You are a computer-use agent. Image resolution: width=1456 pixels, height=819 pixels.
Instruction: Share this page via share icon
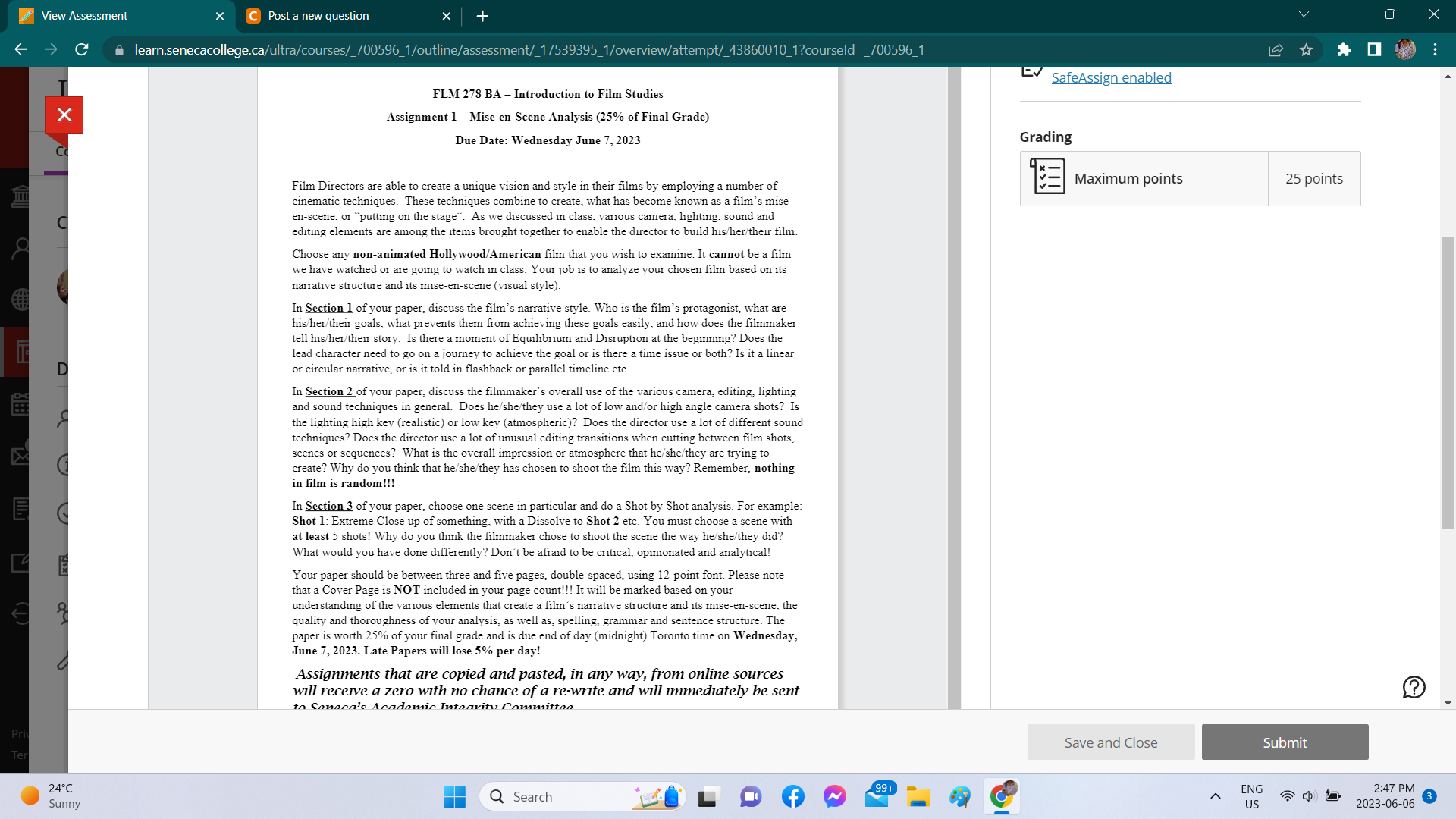(x=1276, y=50)
